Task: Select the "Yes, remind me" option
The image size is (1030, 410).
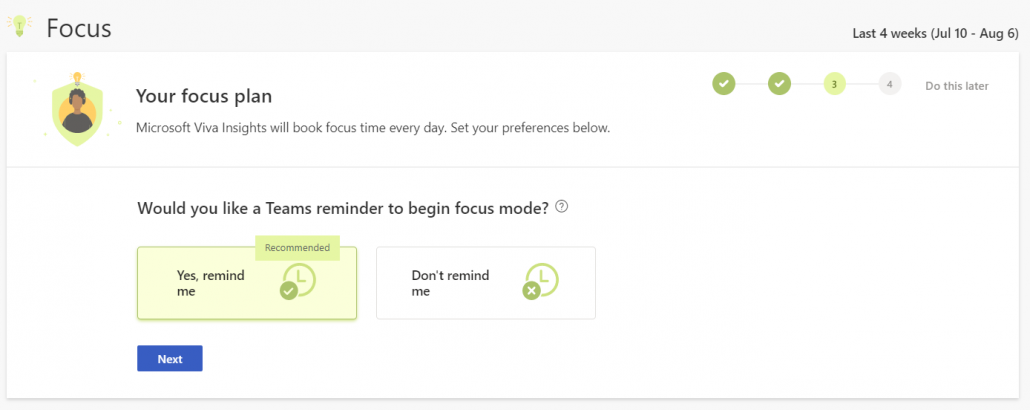Action: click(x=246, y=283)
